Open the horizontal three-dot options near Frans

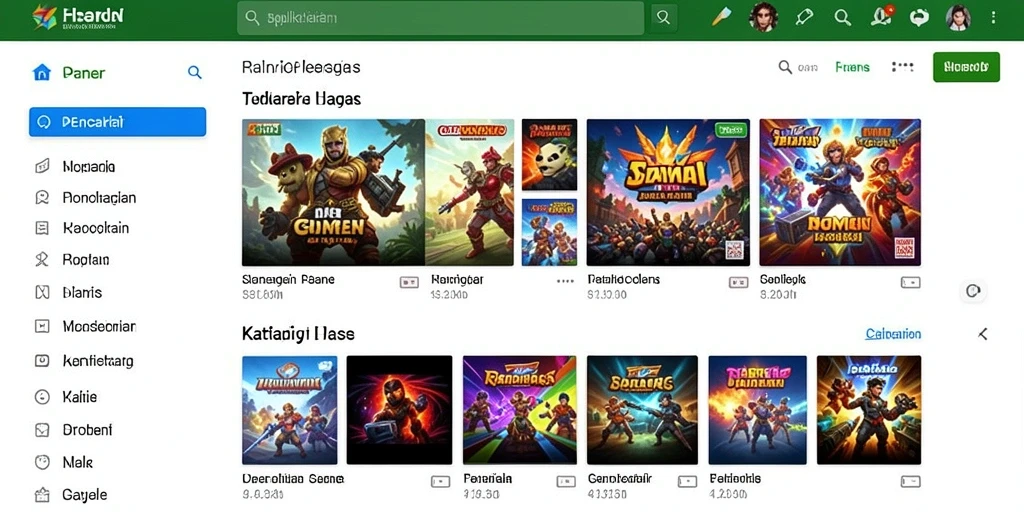[903, 66]
